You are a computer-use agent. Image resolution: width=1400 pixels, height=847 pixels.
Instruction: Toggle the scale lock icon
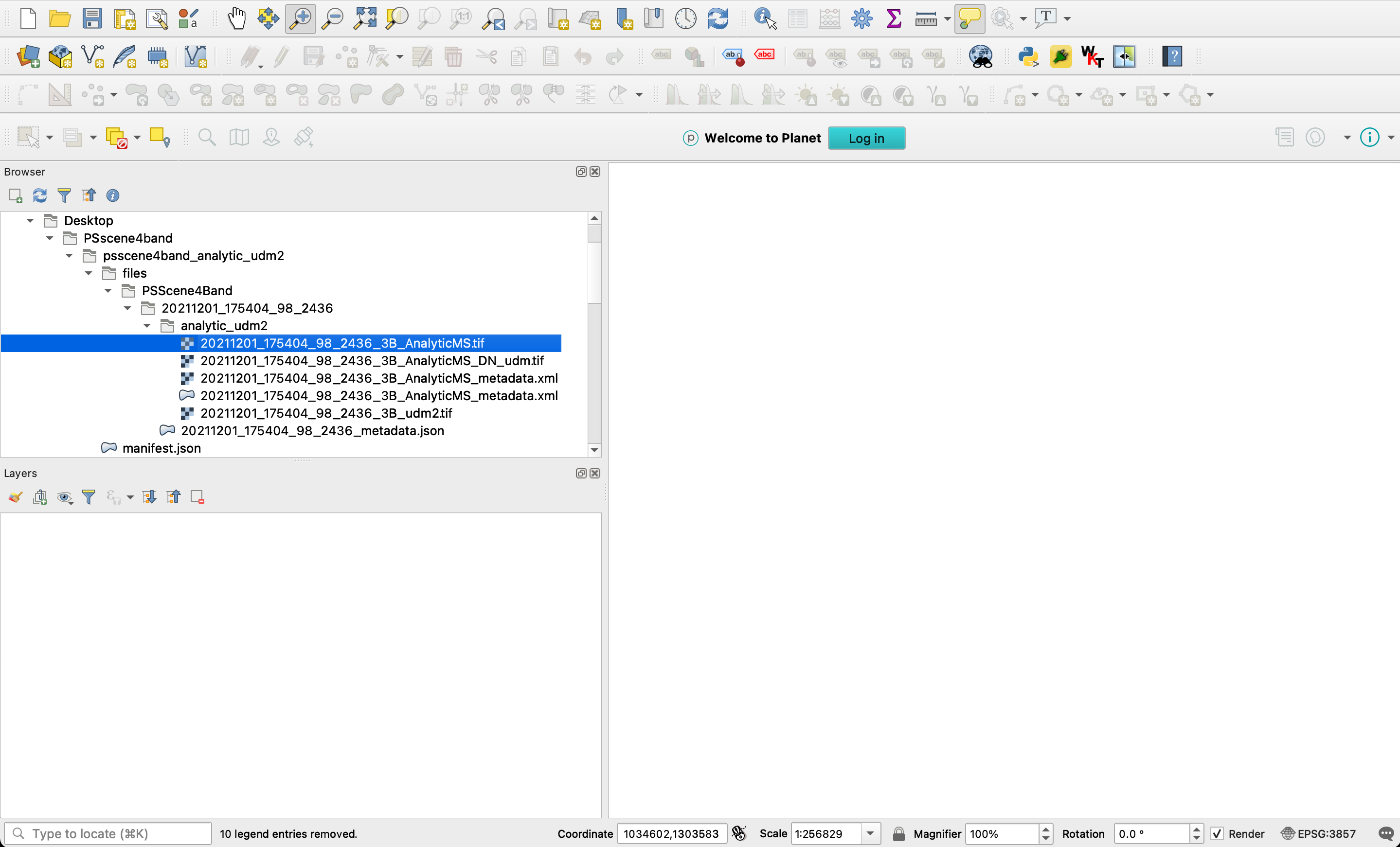click(898, 833)
